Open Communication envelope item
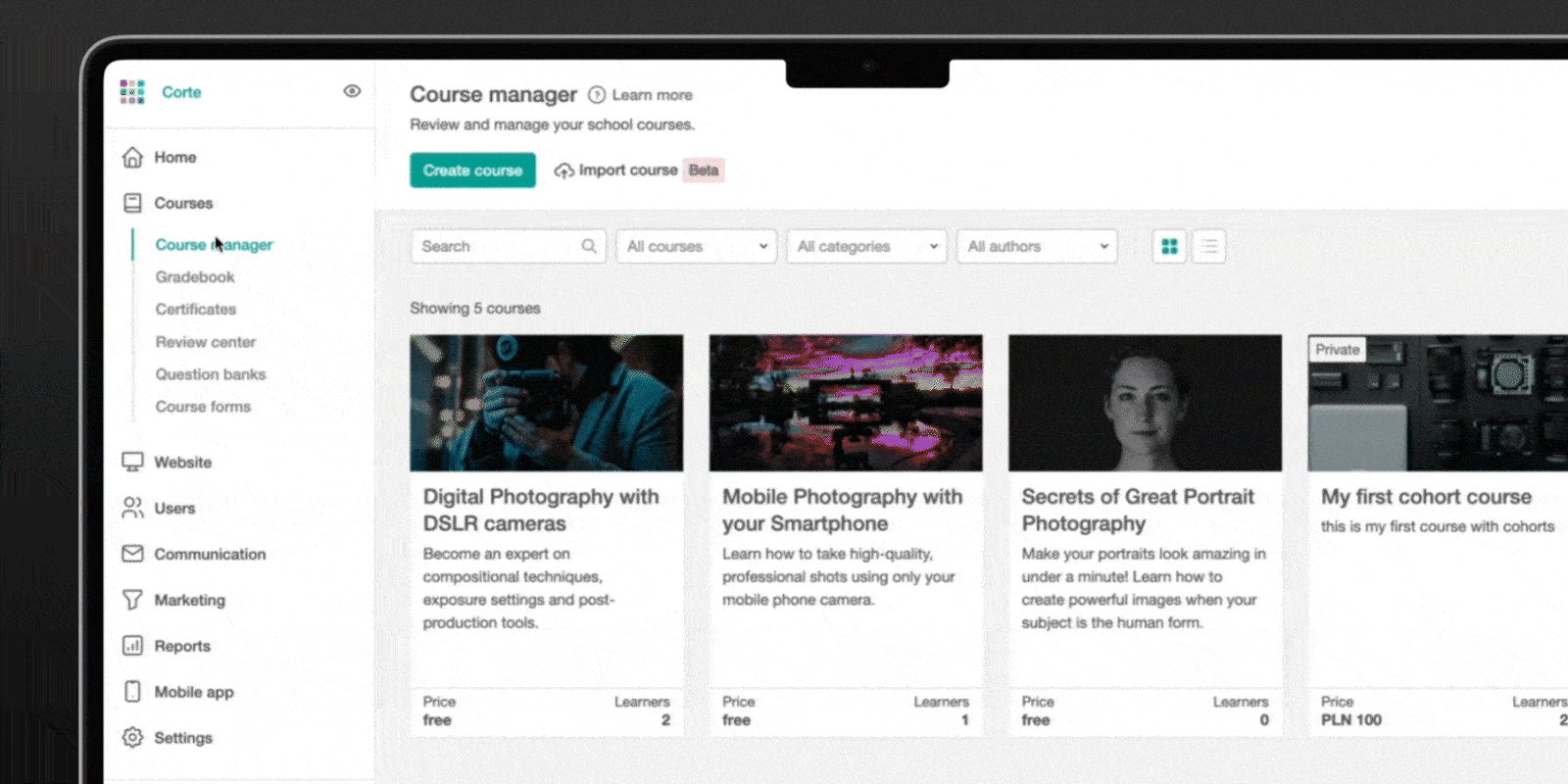1568x784 pixels. coord(132,554)
